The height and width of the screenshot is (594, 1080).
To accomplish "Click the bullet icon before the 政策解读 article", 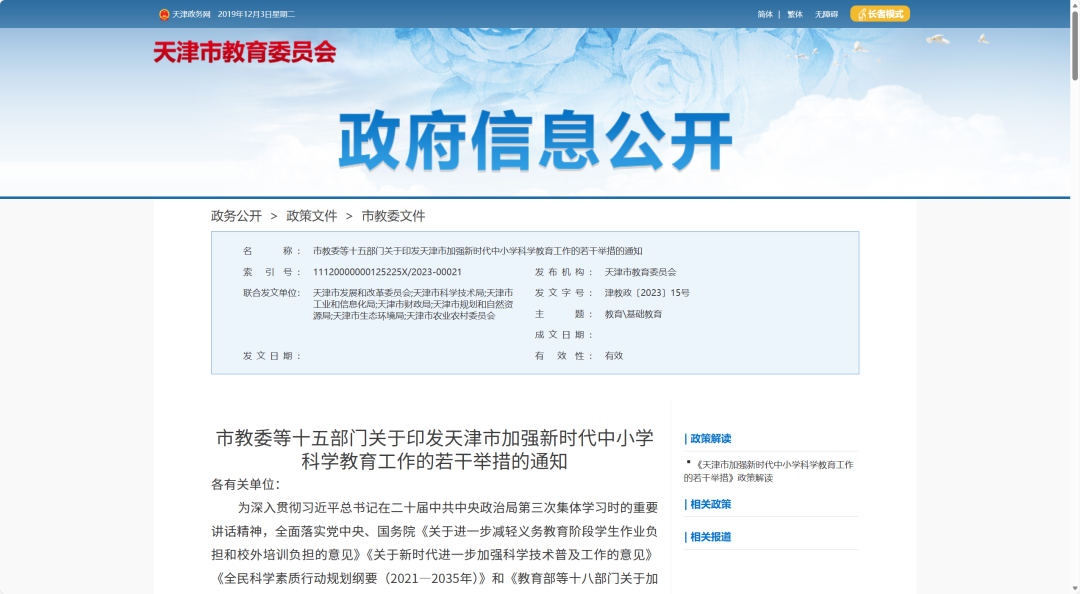I will tap(687, 463).
